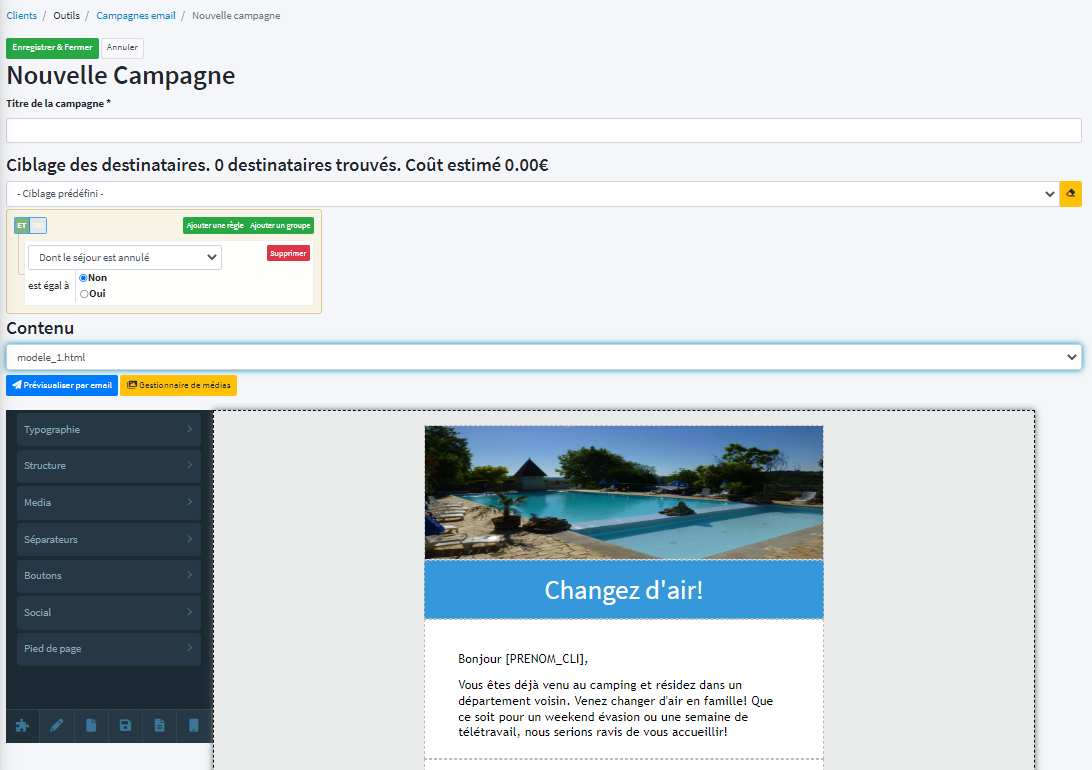The width and height of the screenshot is (1092, 770).
Task: Open the Gestionnaire de médias
Action: coord(179,385)
